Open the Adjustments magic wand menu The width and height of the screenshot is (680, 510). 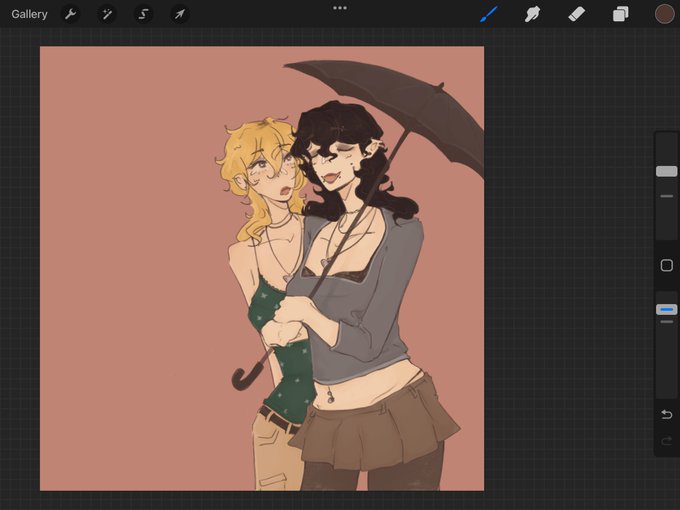click(x=107, y=14)
